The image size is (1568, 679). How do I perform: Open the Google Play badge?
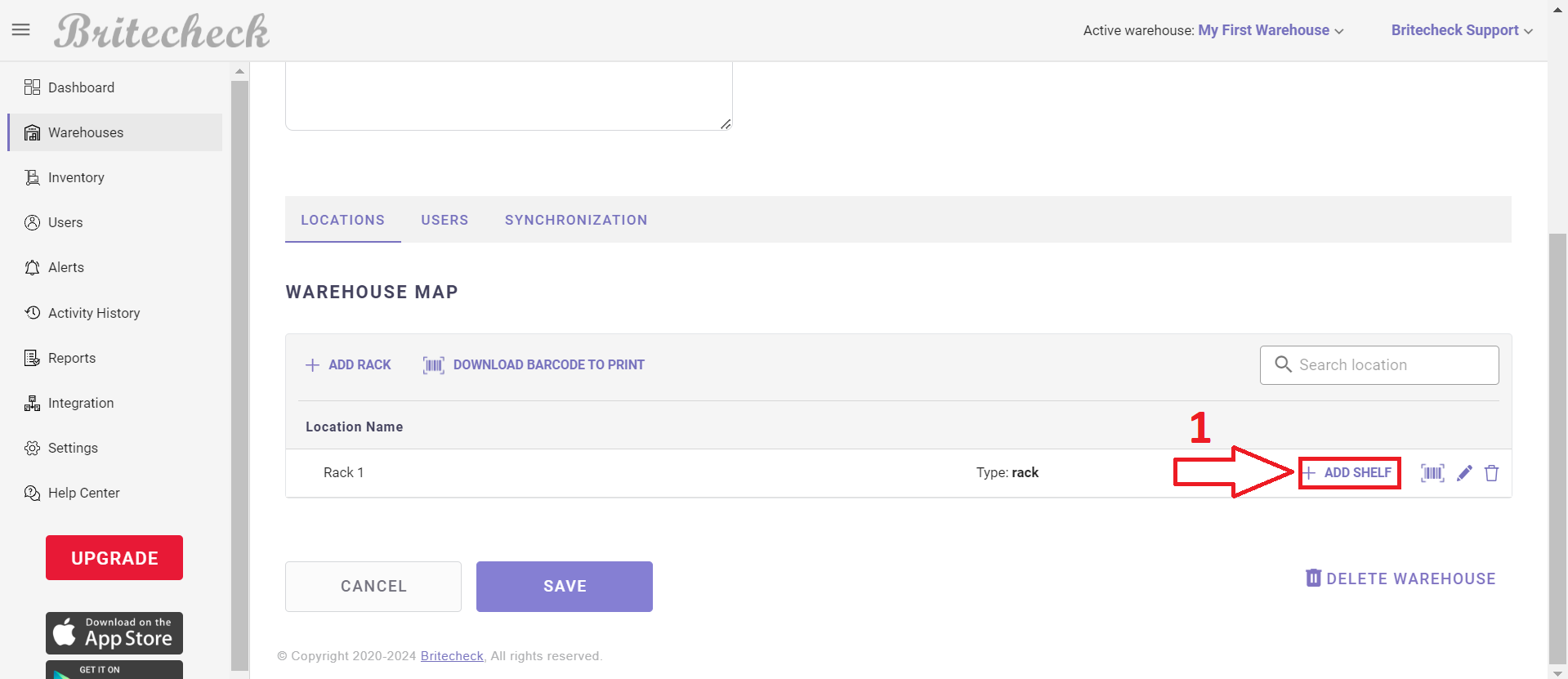(114, 670)
